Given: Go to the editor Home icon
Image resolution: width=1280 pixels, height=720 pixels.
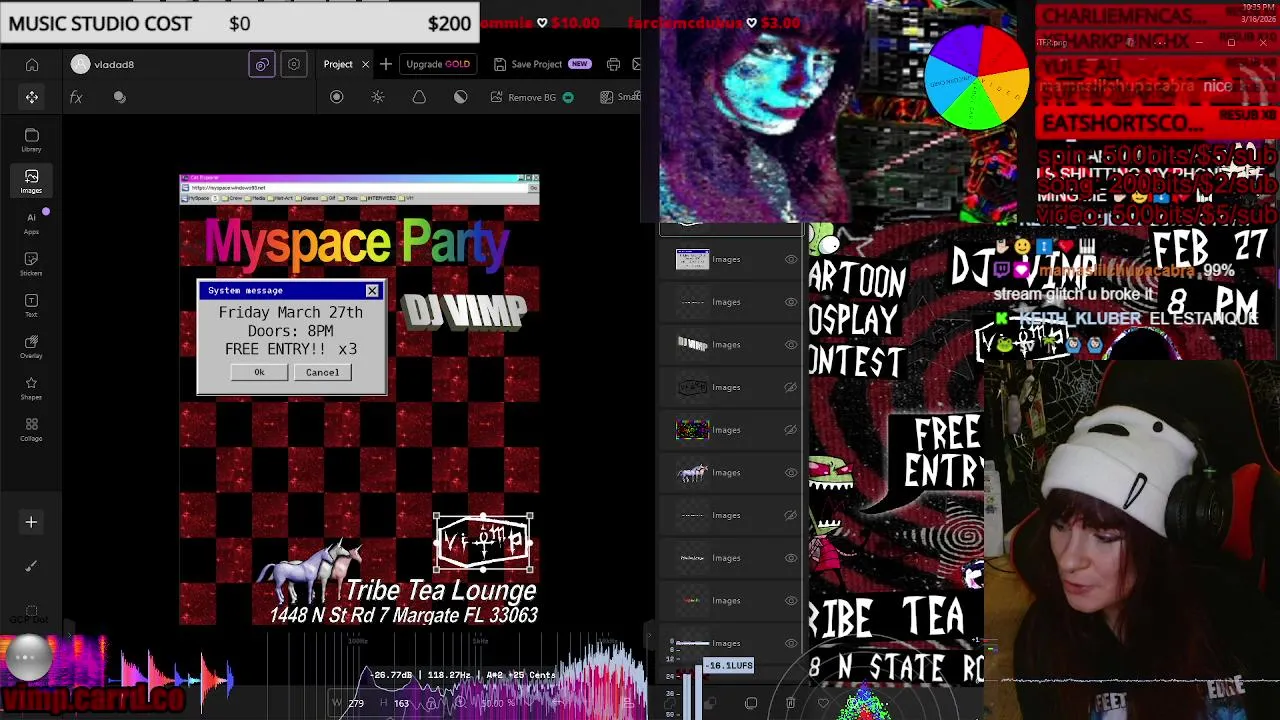Looking at the screenshot, I should [32, 65].
